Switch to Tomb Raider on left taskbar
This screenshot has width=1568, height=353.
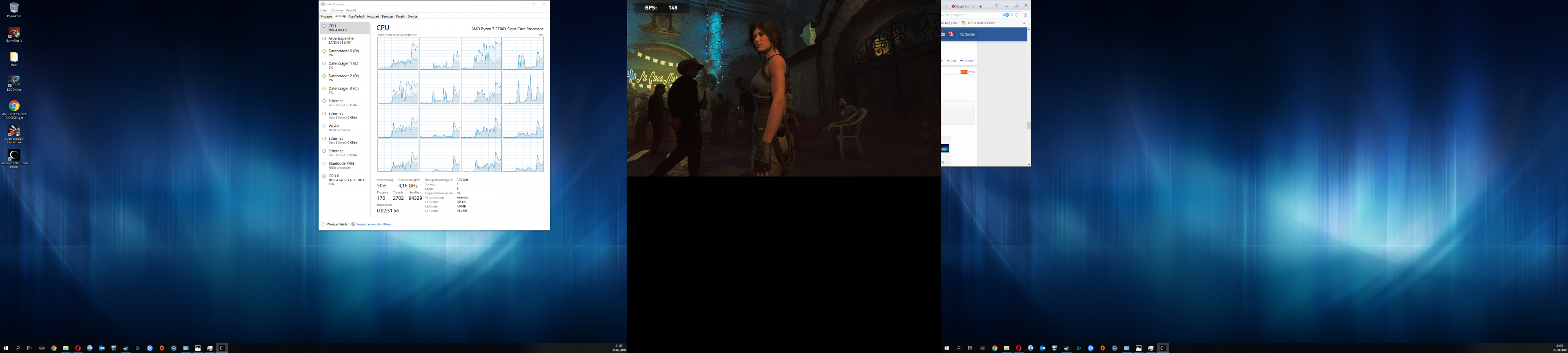pyautogui.click(x=222, y=348)
